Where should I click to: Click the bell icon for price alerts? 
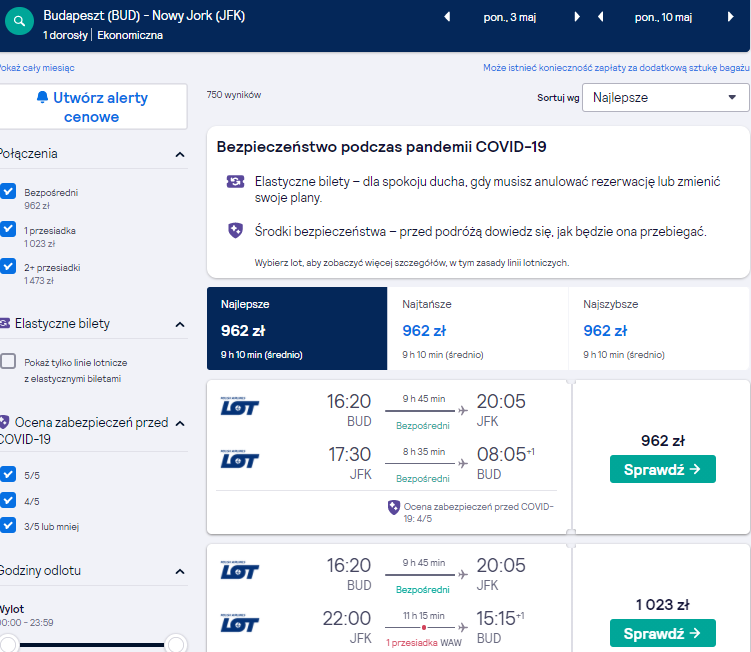(43, 97)
